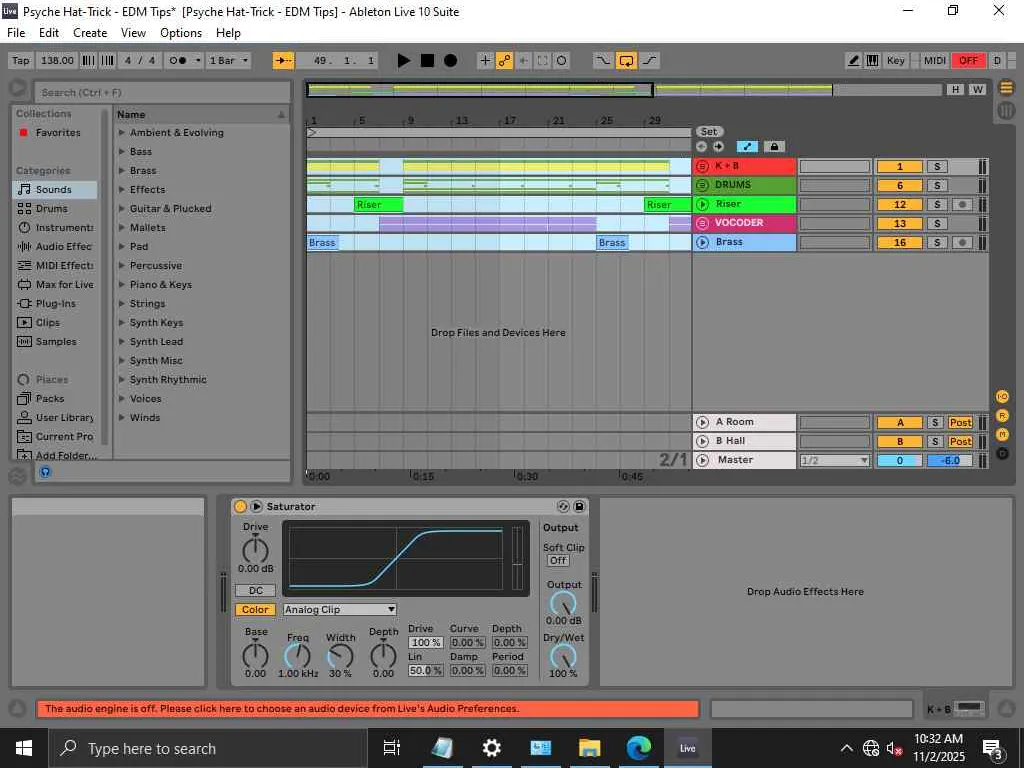Arm the Brass track for recording
The height and width of the screenshot is (768, 1024).
coord(961,242)
